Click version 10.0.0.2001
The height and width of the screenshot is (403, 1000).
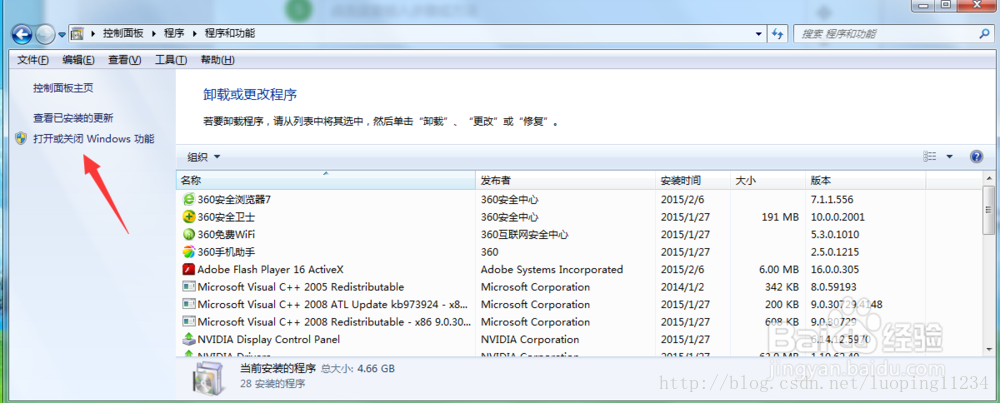[x=837, y=217]
